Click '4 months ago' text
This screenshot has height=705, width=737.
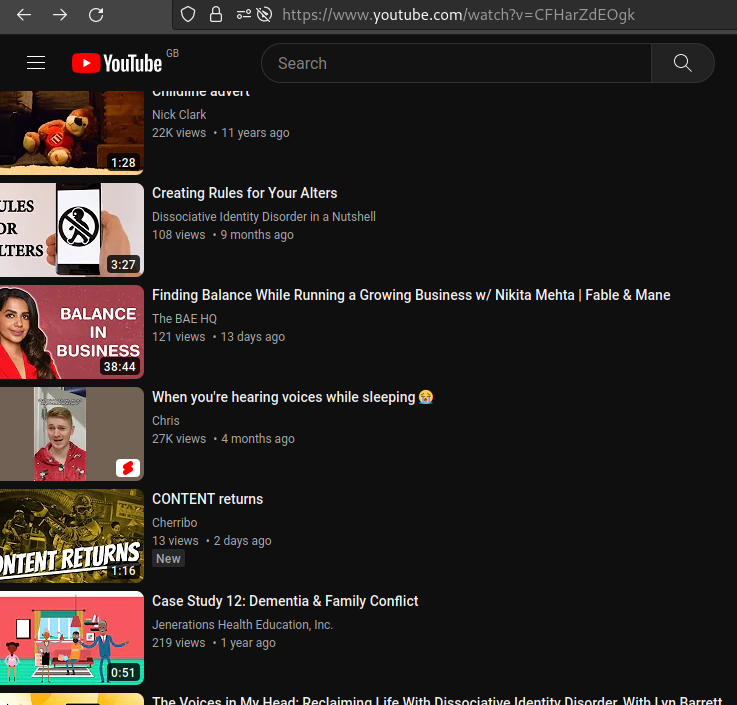(258, 439)
